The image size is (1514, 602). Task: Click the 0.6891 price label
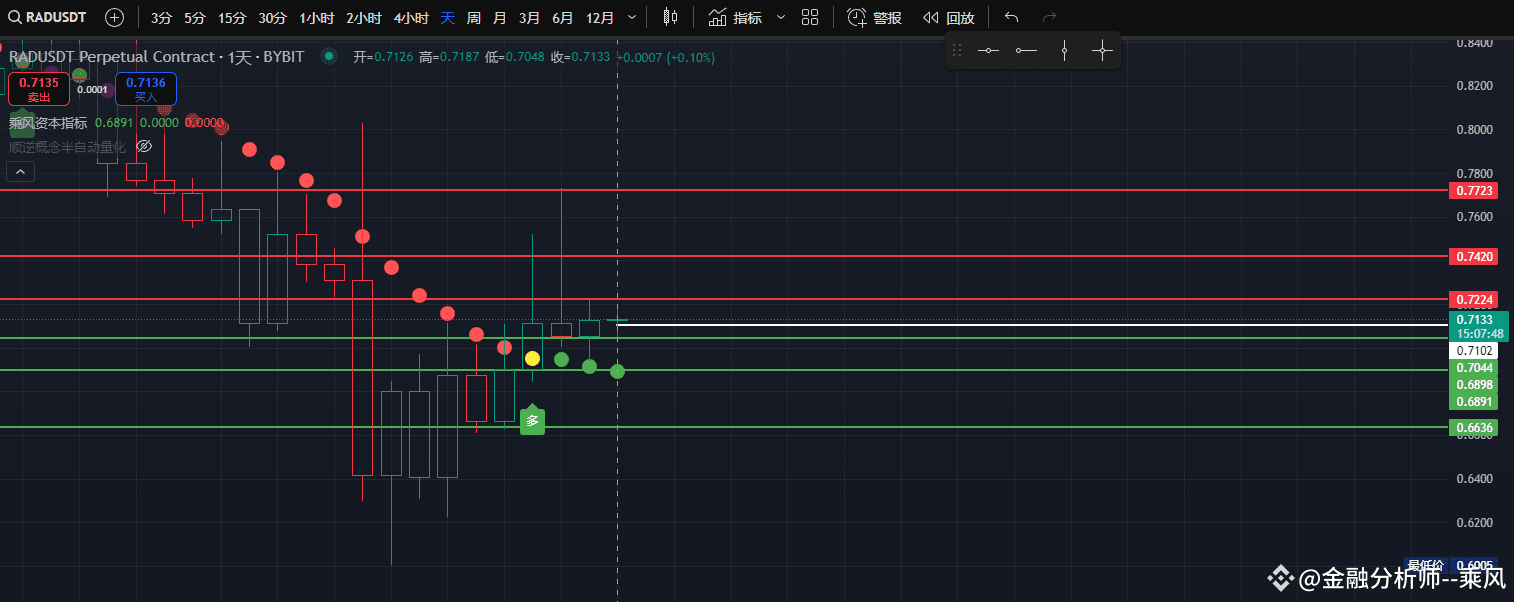[1475, 401]
